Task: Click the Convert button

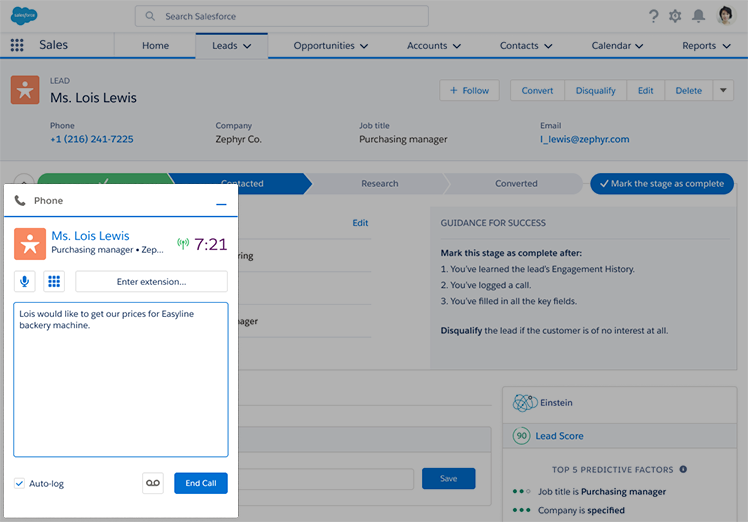Action: [537, 90]
